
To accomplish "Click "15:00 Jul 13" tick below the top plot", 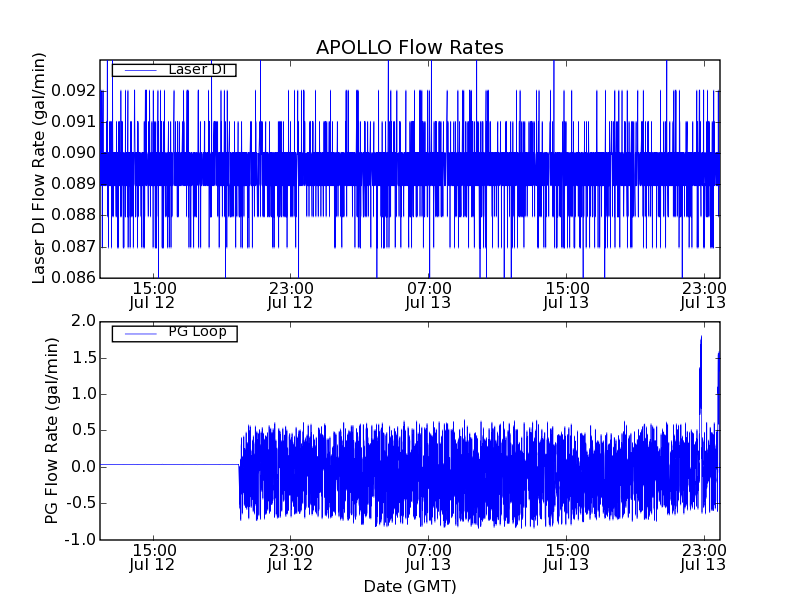I will click(x=566, y=294).
